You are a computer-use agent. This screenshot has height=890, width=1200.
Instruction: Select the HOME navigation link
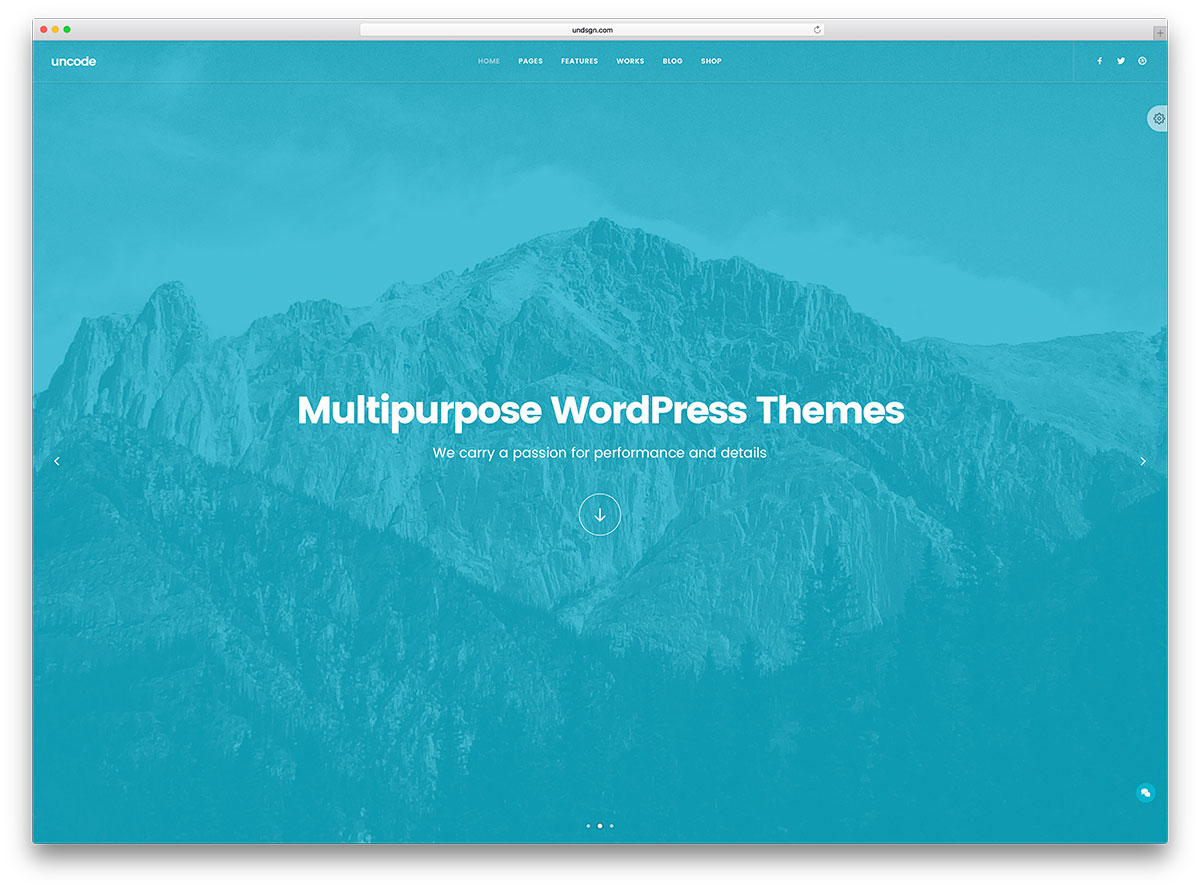pyautogui.click(x=489, y=61)
